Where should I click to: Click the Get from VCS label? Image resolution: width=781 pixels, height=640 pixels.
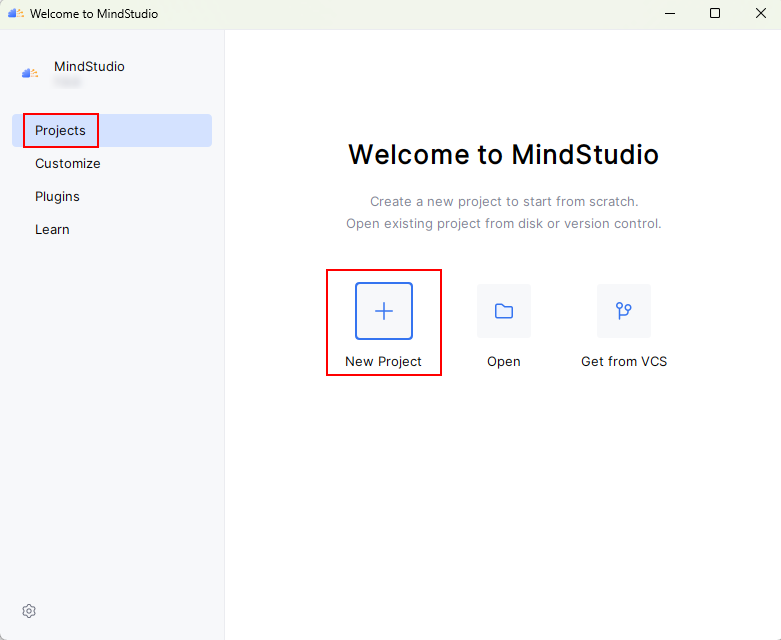624,361
